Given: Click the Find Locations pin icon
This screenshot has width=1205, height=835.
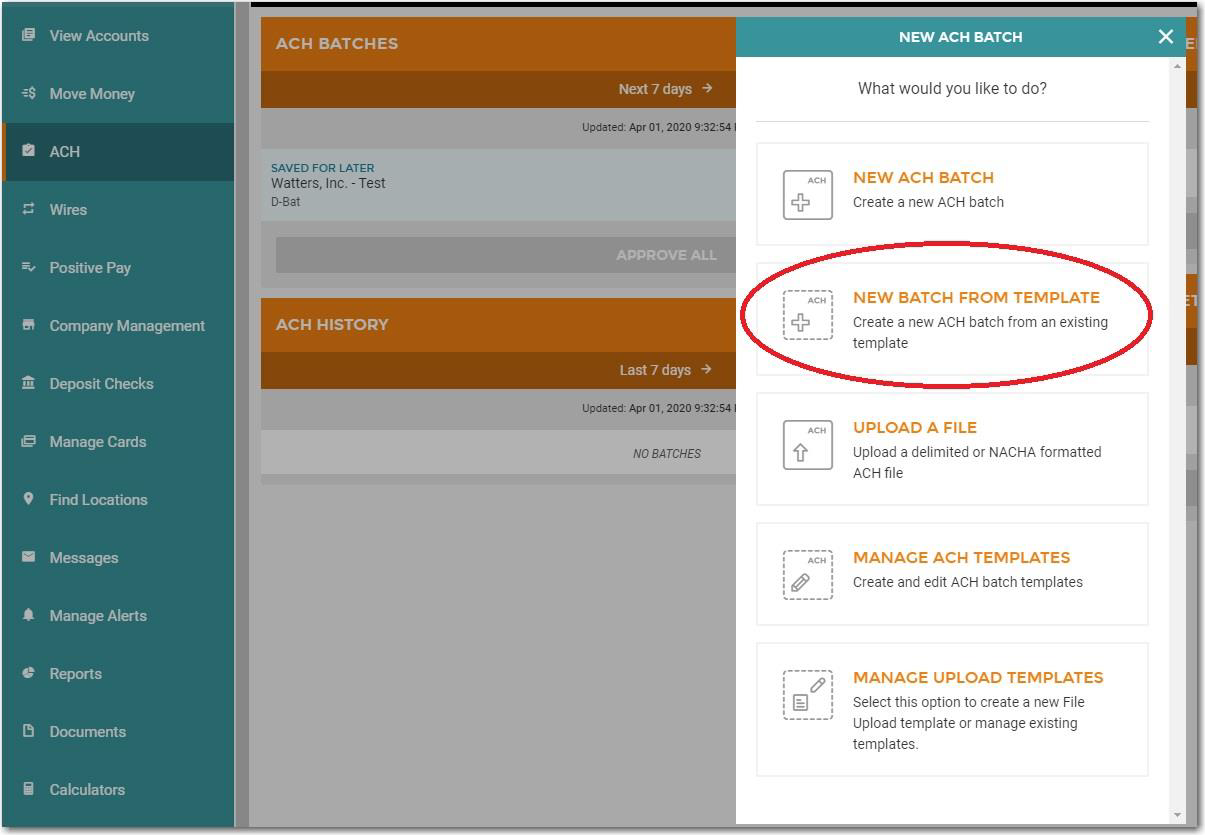Looking at the screenshot, I should (28, 499).
